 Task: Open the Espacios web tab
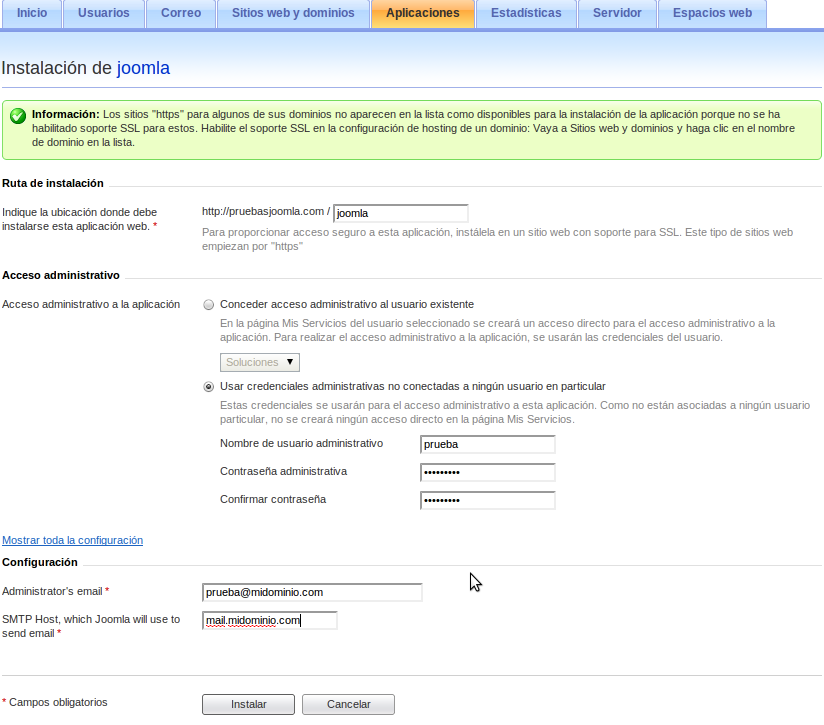[x=712, y=13]
